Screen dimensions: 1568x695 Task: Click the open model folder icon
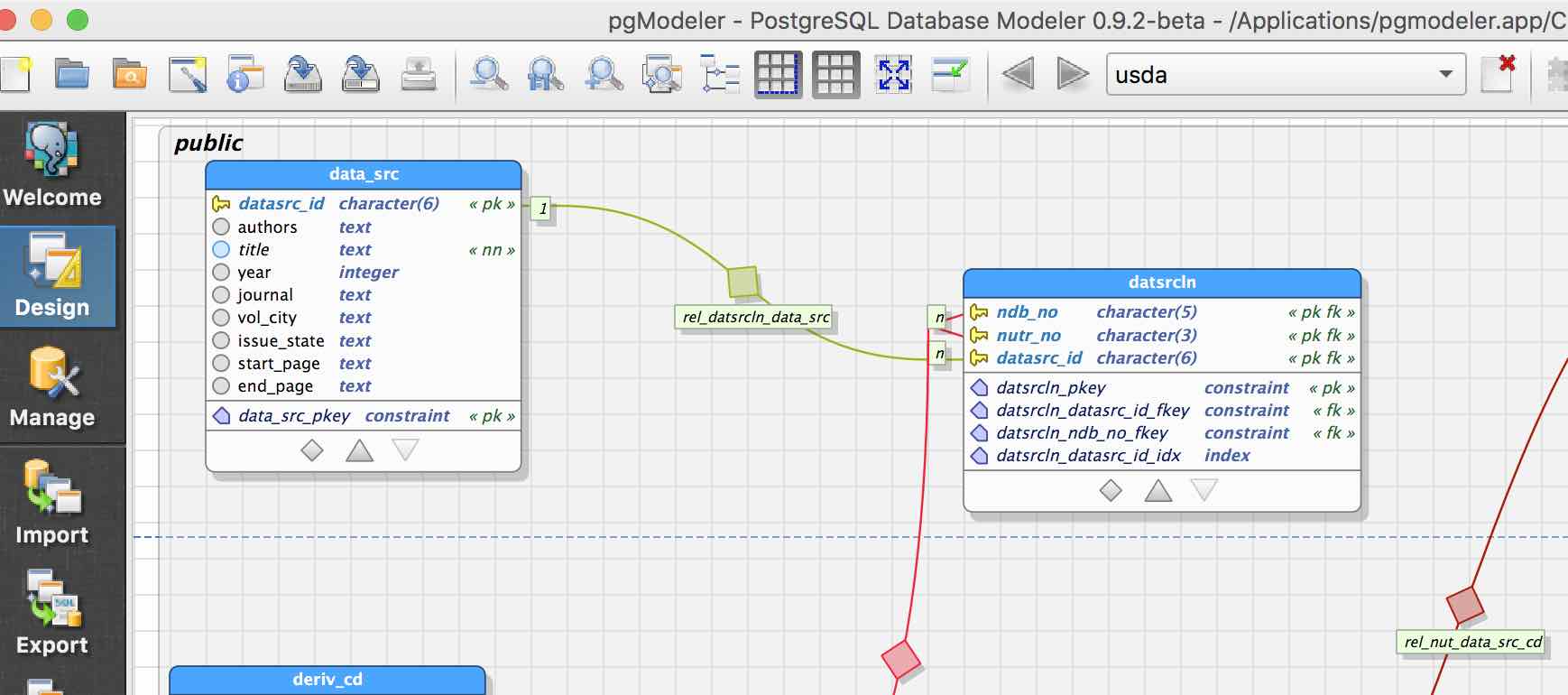pyautogui.click(x=72, y=74)
